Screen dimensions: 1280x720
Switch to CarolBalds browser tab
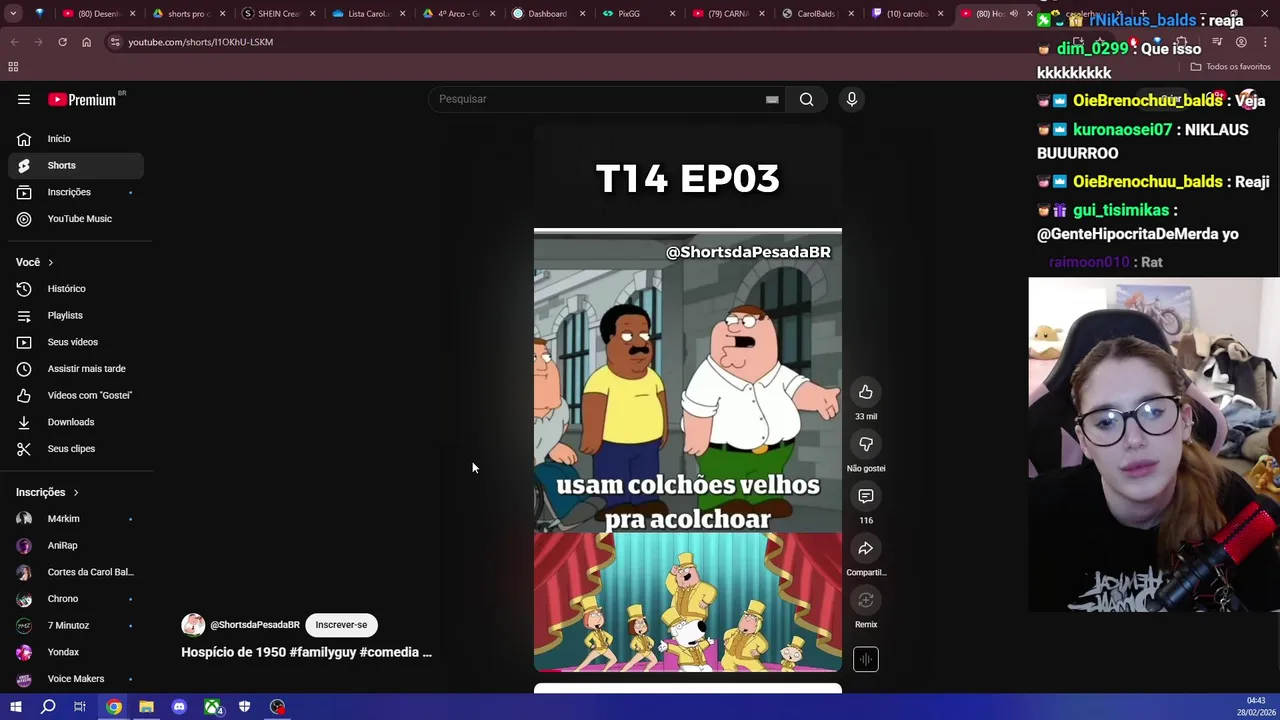click(x=815, y=14)
